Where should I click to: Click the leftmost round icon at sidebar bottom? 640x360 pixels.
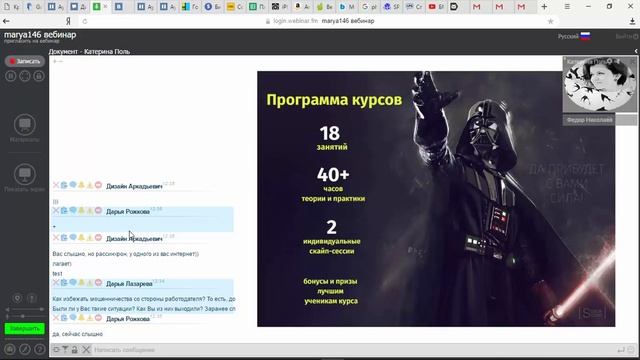tap(10, 349)
